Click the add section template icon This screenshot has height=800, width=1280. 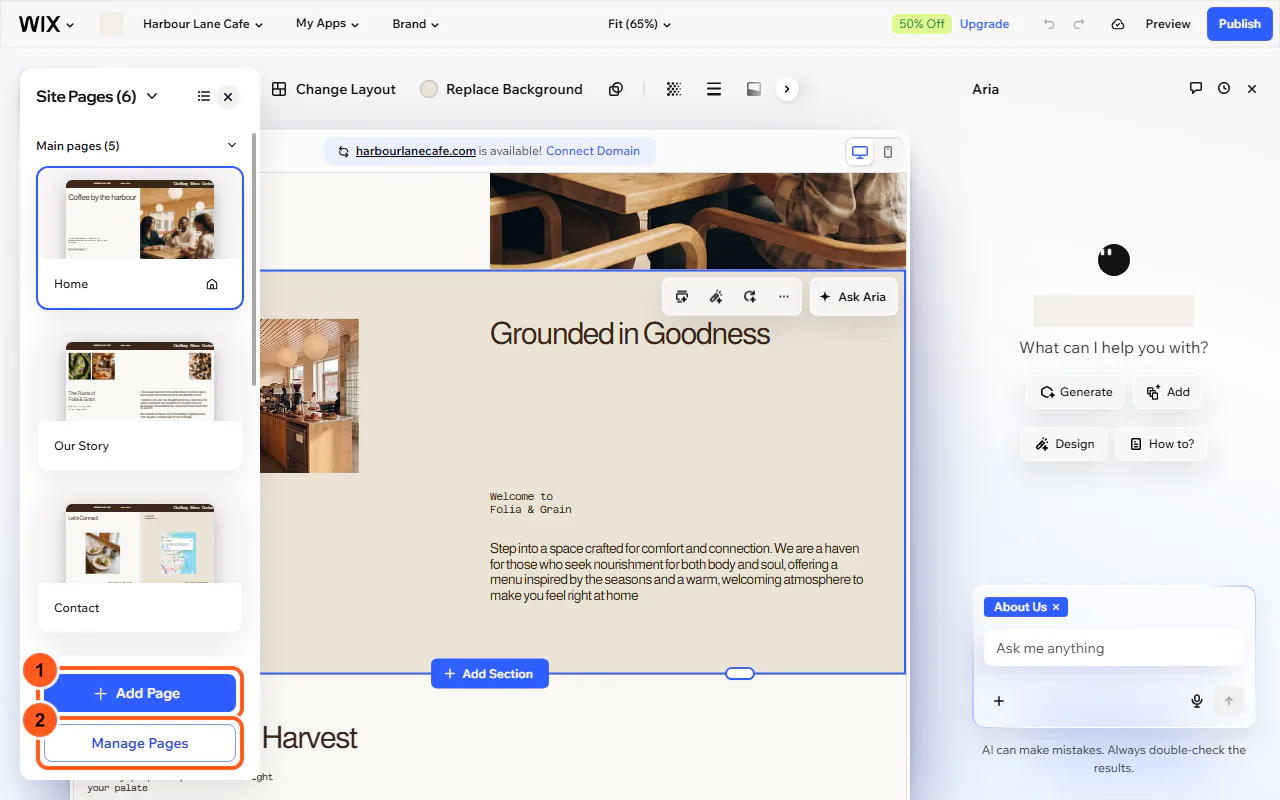(682, 297)
